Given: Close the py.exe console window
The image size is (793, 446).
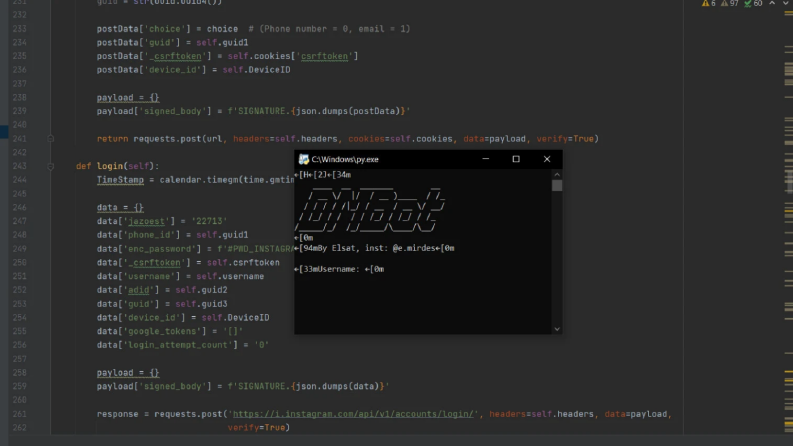Looking at the screenshot, I should pos(547,159).
